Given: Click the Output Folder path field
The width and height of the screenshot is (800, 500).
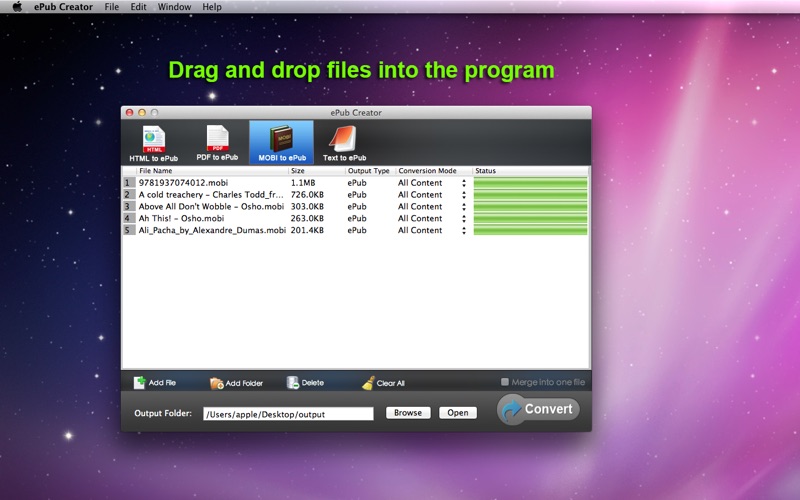Looking at the screenshot, I should (x=288, y=414).
